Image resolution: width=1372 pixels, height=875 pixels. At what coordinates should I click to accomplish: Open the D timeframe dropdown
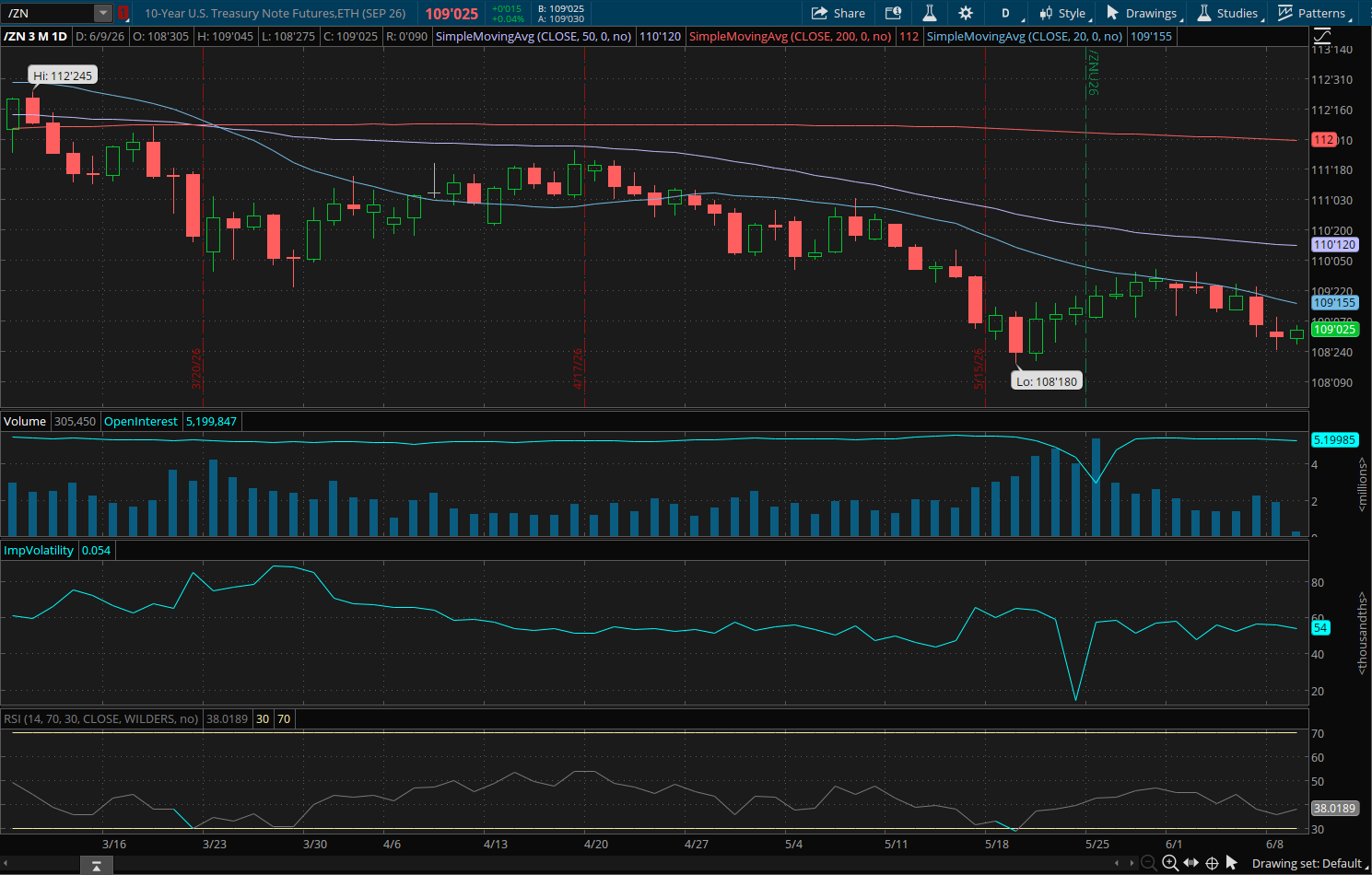(1011, 13)
